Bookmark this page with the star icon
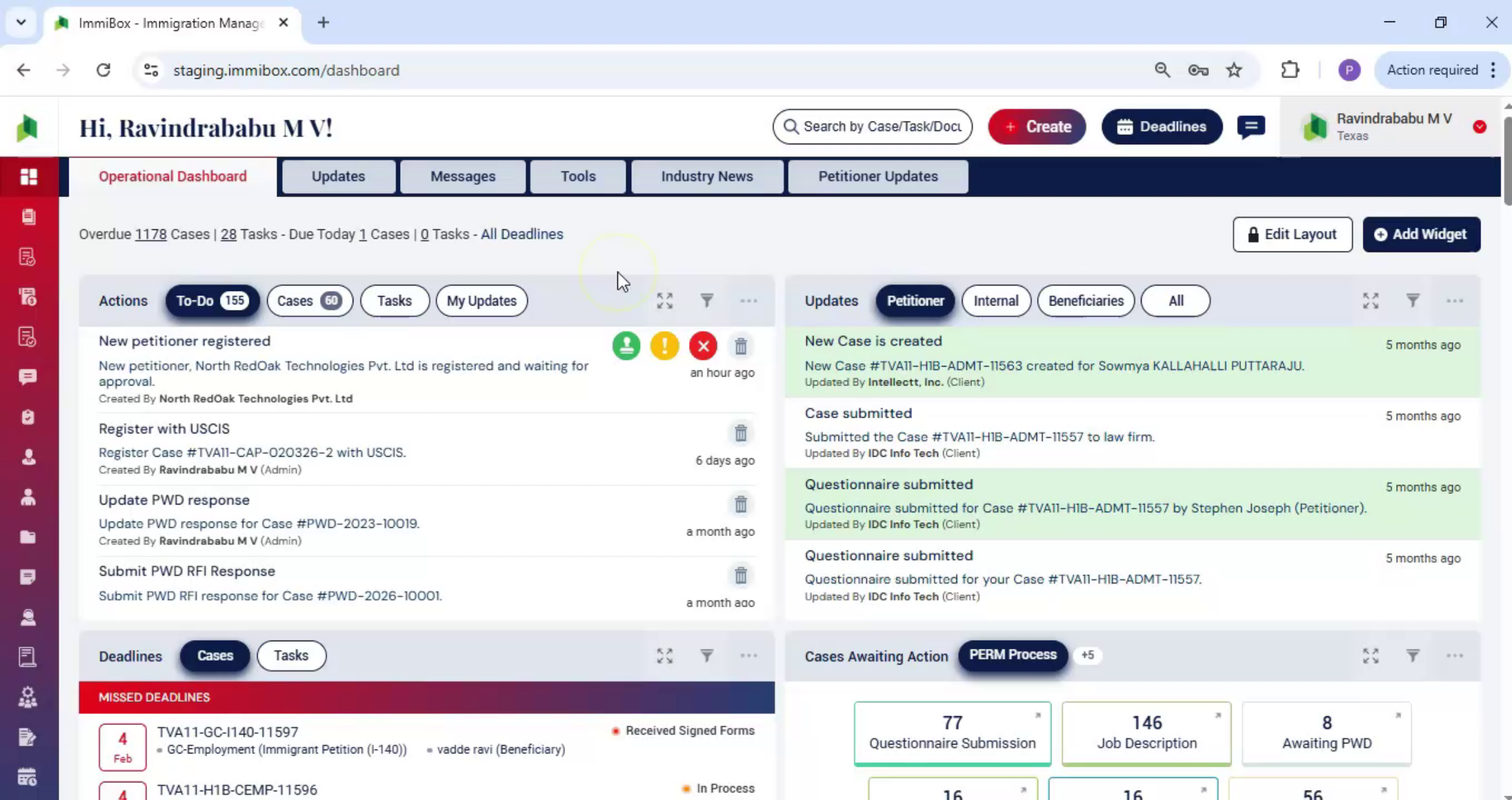Viewport: 1512px width, 800px height. tap(1234, 70)
